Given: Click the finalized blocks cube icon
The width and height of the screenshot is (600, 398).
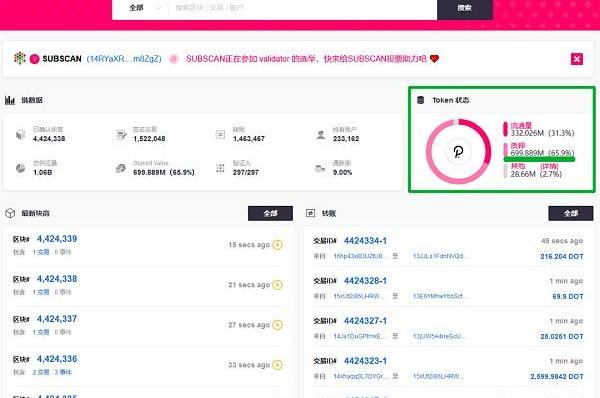Looking at the screenshot, I should click(x=20, y=135).
